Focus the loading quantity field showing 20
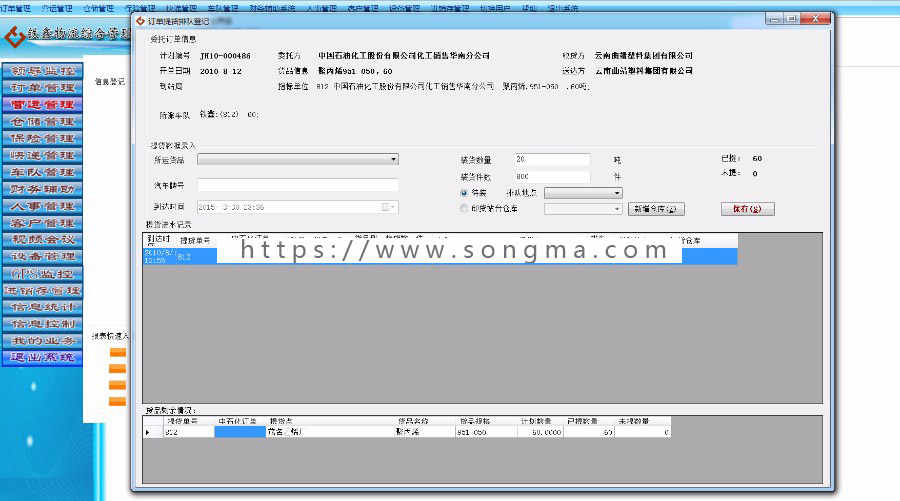Image resolution: width=900 pixels, height=501 pixels. [552, 160]
